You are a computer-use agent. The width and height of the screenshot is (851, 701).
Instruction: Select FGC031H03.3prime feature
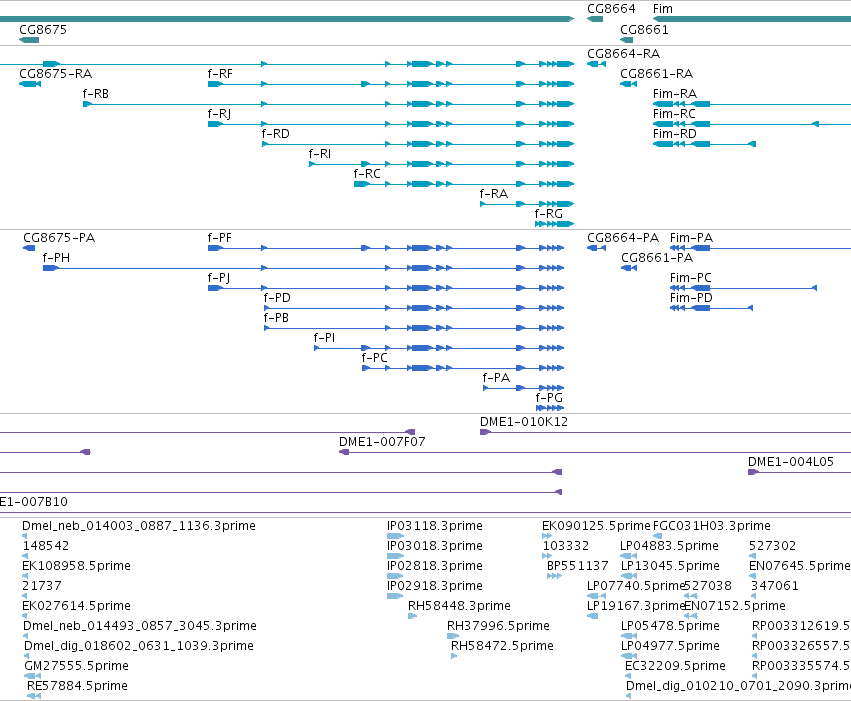point(712,526)
